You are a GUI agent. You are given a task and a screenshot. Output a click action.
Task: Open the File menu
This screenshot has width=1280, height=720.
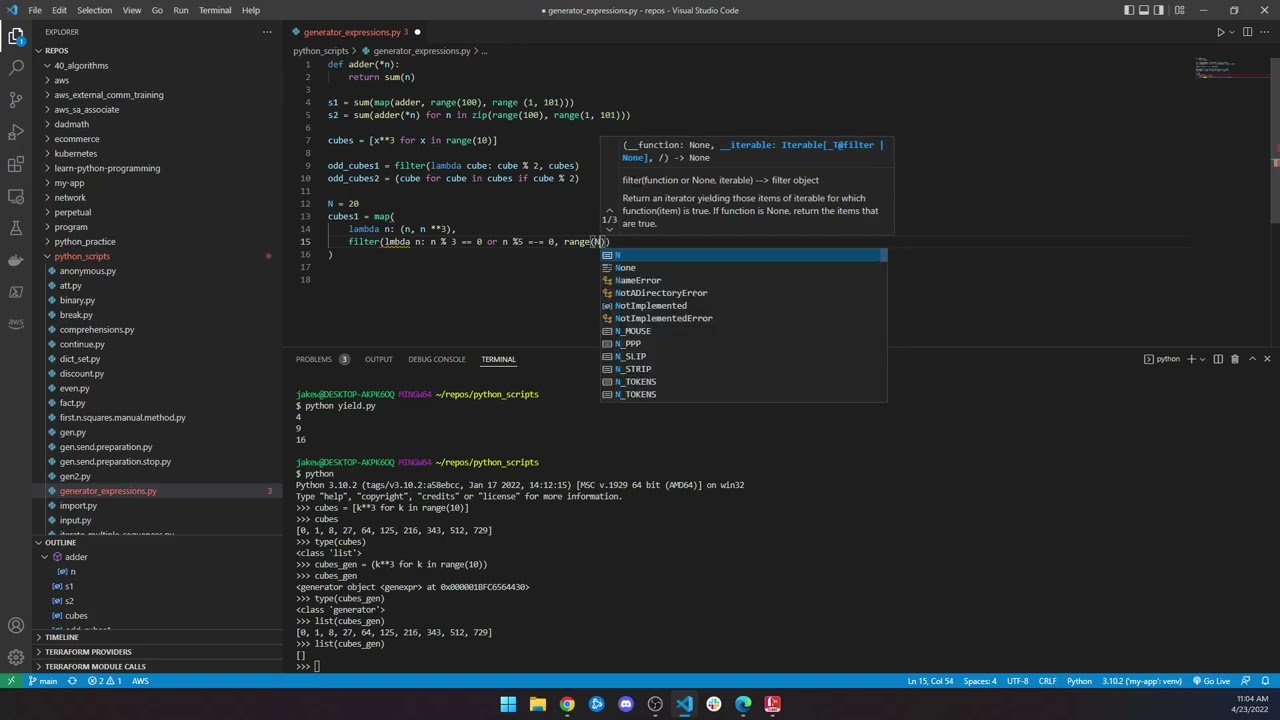[35, 10]
